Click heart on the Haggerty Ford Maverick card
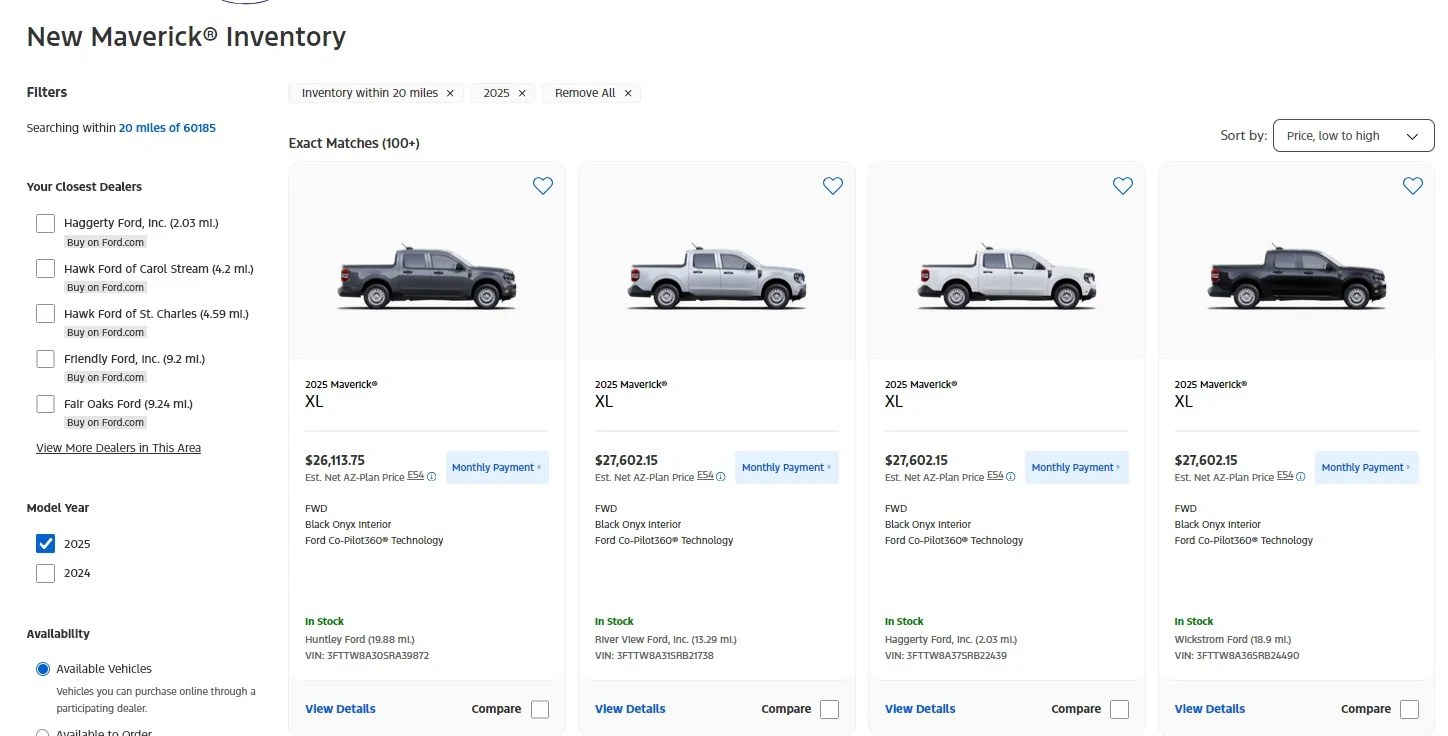Screen dimensions: 1448x736 (x=1123, y=186)
